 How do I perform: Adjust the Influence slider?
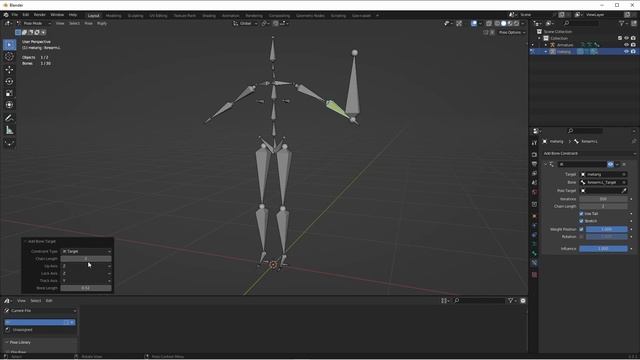(603, 249)
